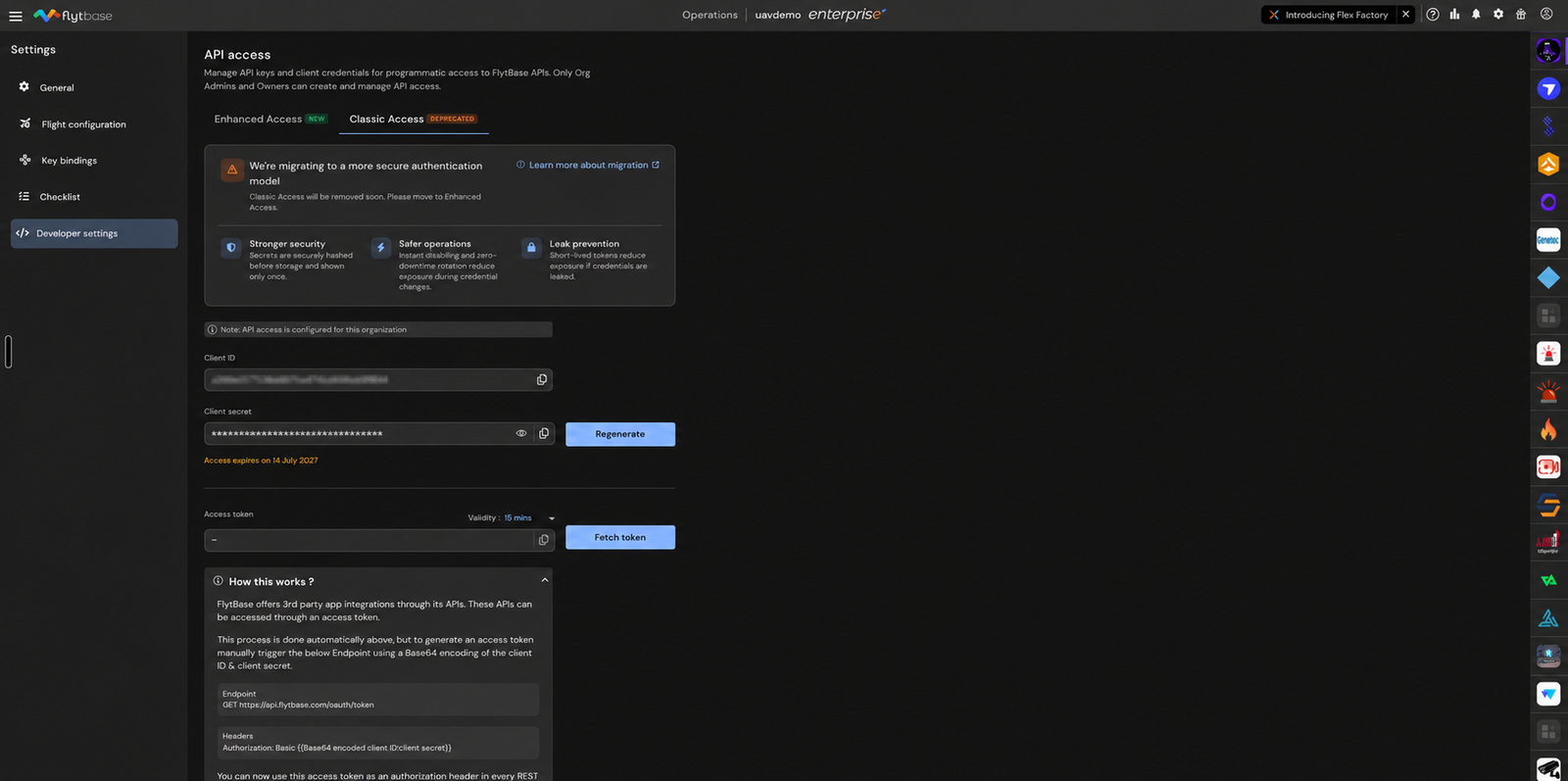The height and width of the screenshot is (781, 1568).
Task: Open the Validity duration dropdown
Action: click(529, 518)
